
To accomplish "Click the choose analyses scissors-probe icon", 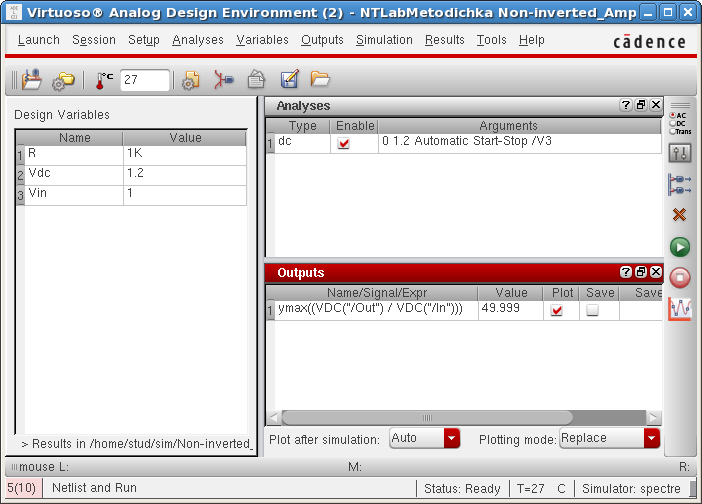I will point(223,80).
